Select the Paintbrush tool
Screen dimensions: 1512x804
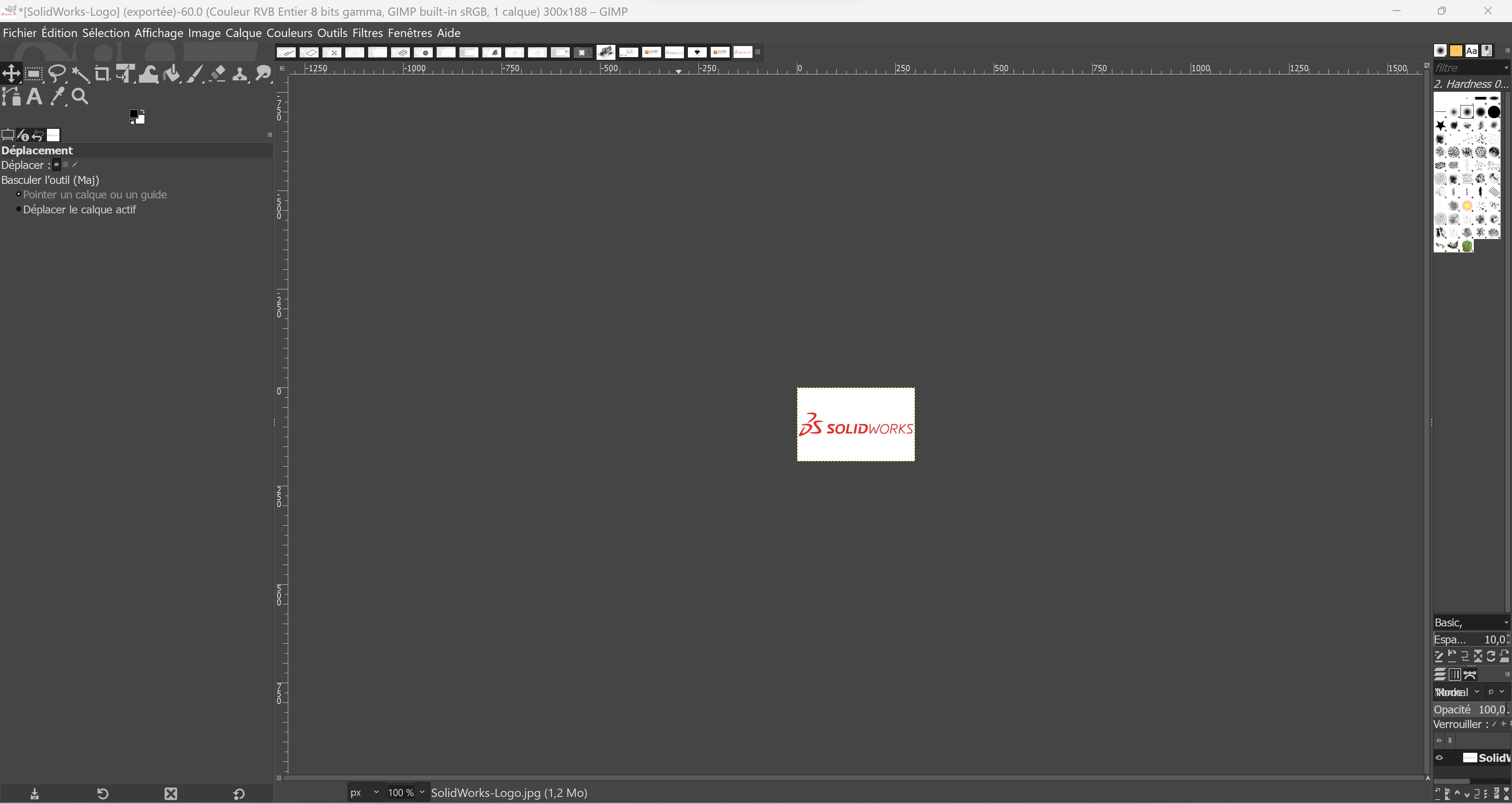point(194,74)
